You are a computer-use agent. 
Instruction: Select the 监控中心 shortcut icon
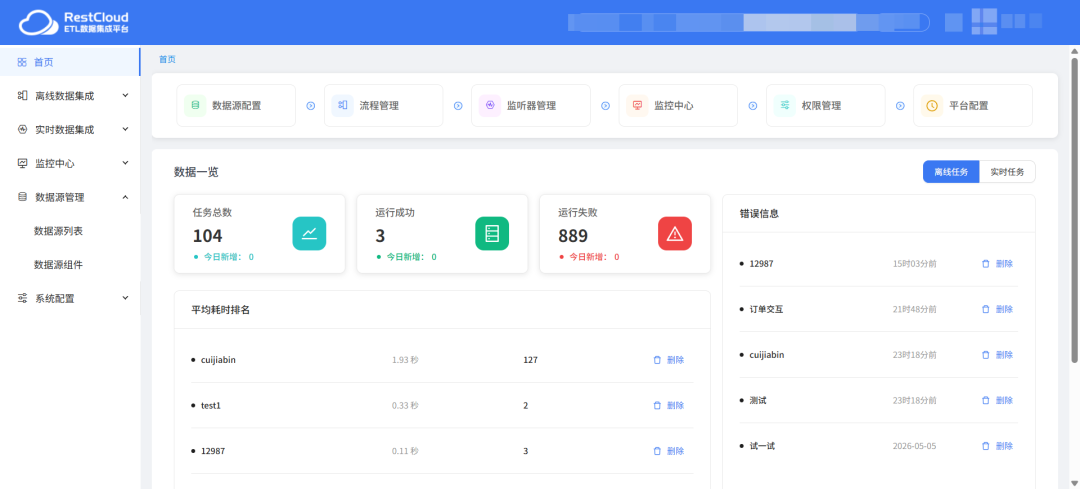point(637,106)
